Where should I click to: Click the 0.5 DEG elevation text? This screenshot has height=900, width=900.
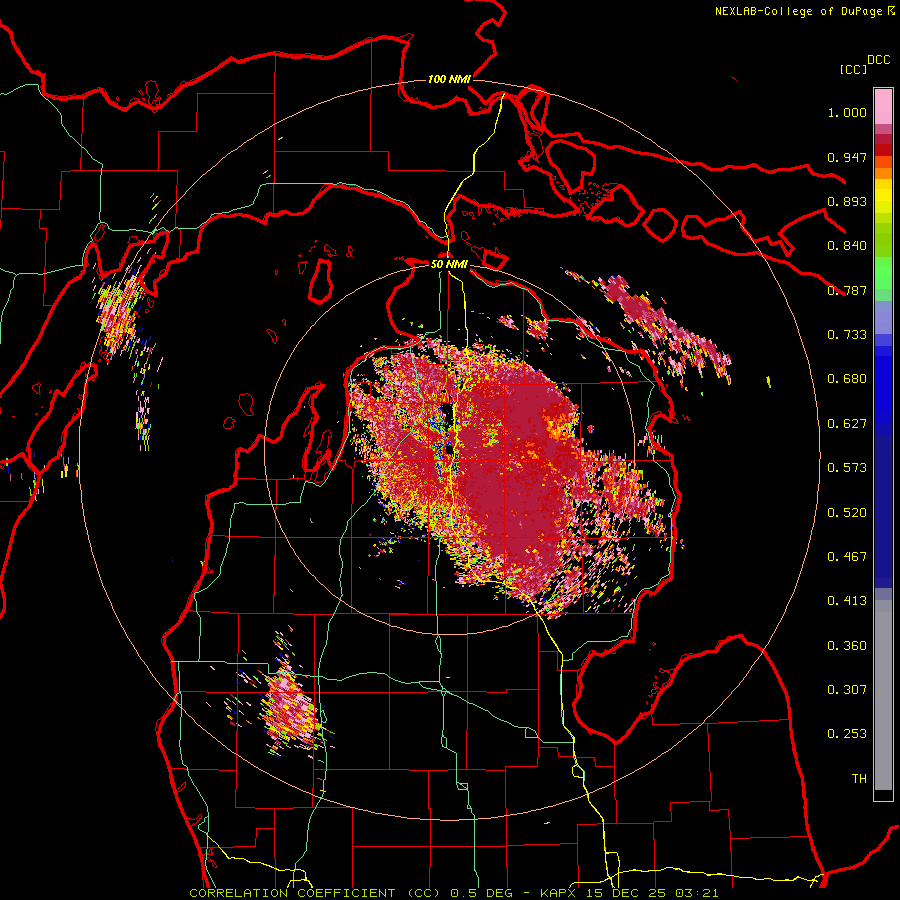pyautogui.click(x=484, y=893)
